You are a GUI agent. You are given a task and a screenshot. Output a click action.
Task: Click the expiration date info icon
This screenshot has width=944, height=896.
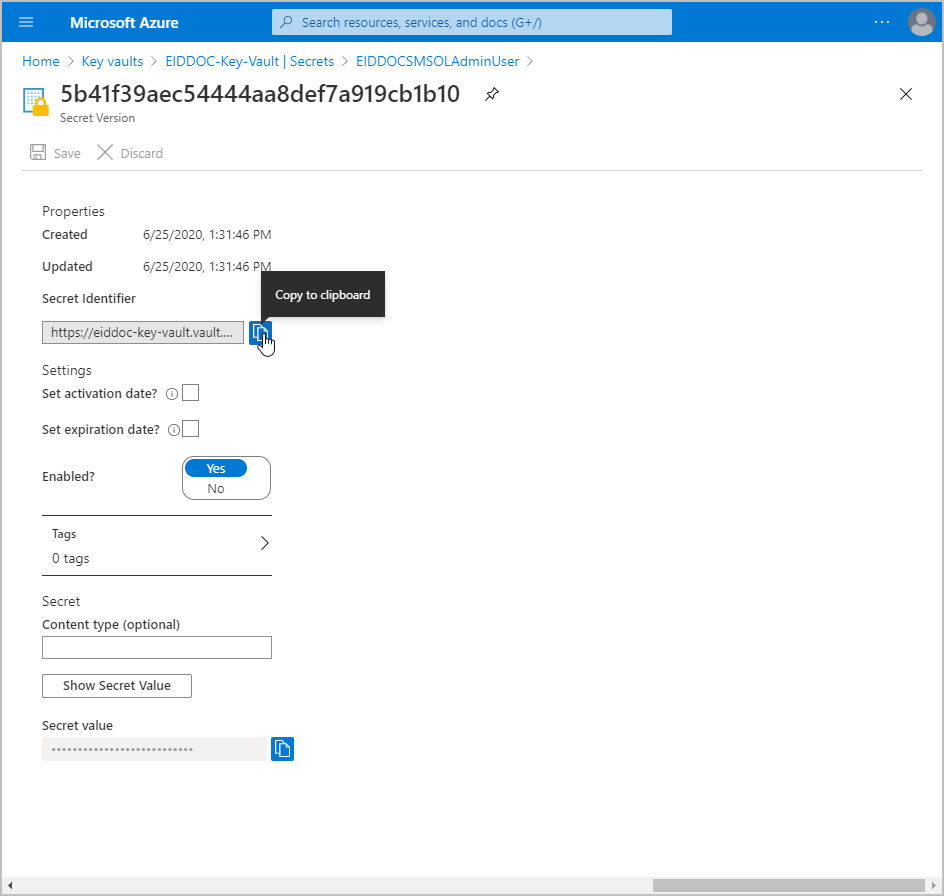tap(174, 430)
